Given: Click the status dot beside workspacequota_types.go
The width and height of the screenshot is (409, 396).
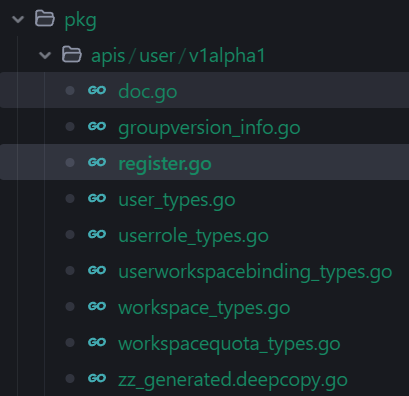Looking at the screenshot, I should 70,342.
